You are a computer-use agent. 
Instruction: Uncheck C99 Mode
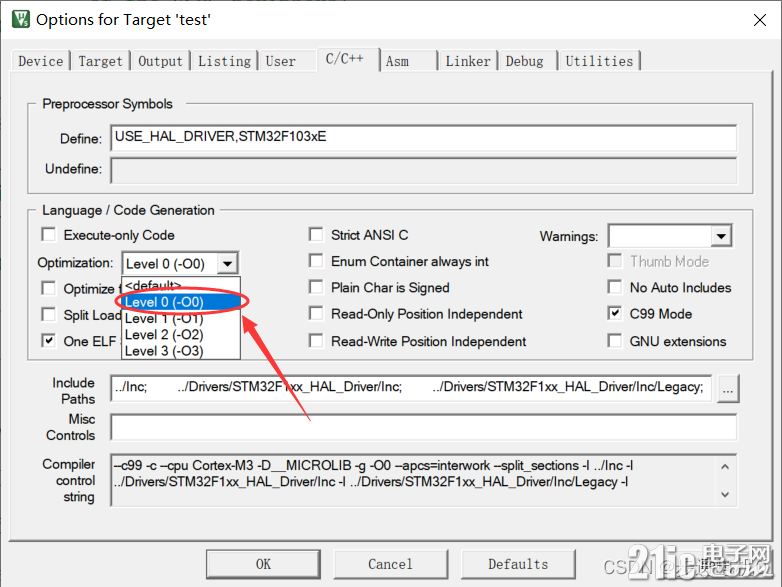[615, 313]
